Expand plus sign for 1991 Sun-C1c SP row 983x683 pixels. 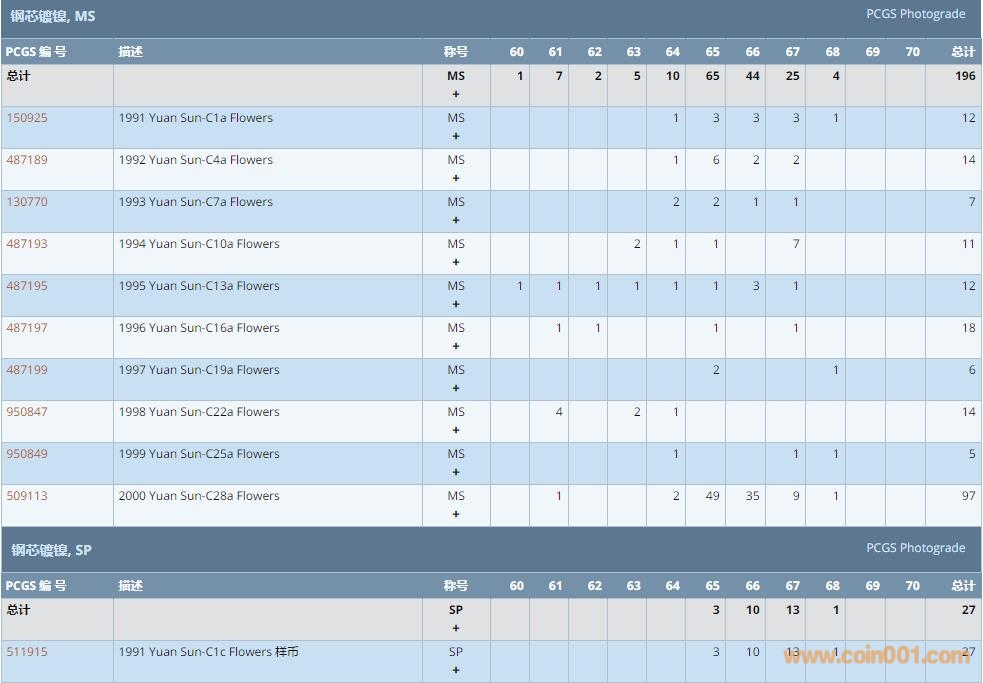456,670
